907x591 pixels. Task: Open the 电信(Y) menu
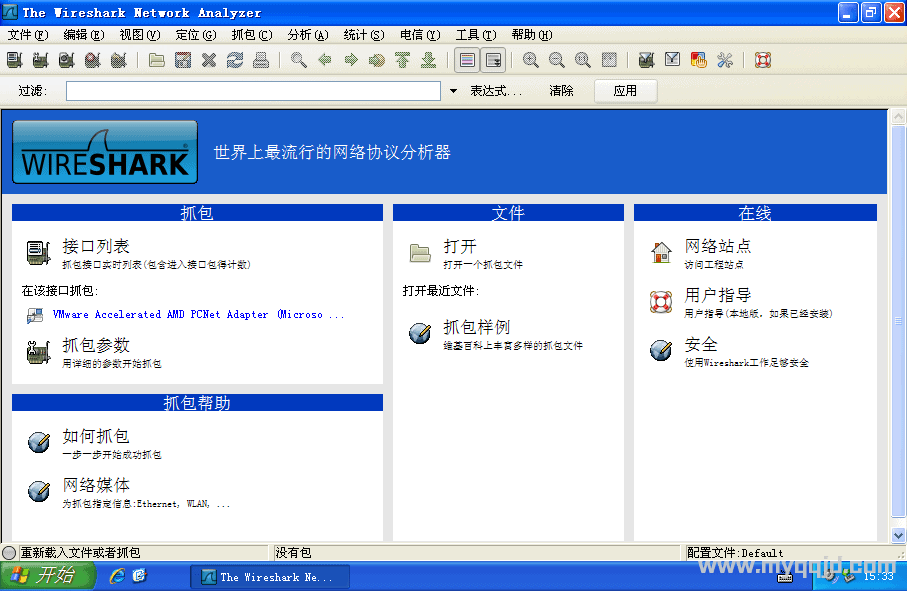(420, 35)
